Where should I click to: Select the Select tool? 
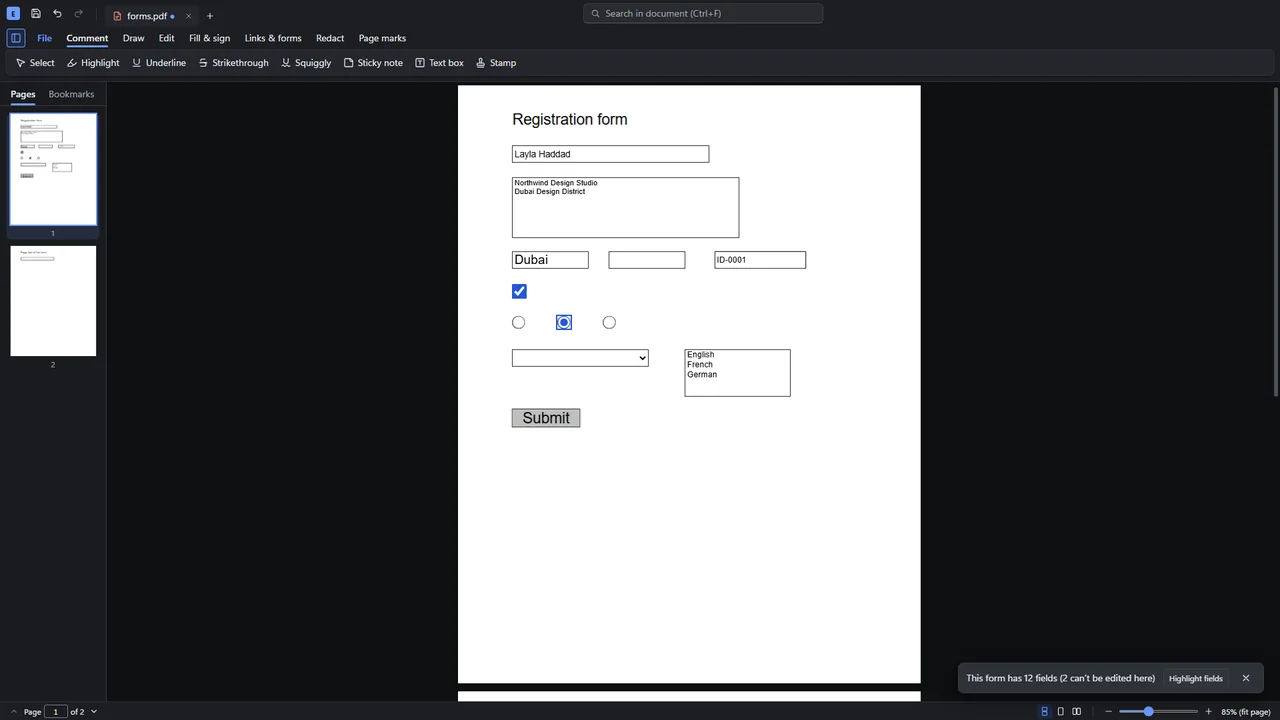coord(35,63)
